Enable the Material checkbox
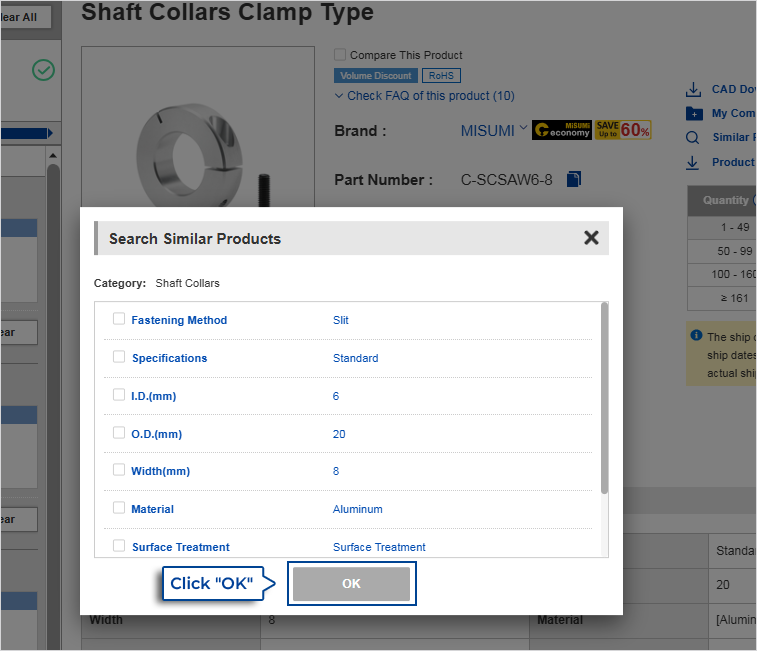 pos(119,508)
